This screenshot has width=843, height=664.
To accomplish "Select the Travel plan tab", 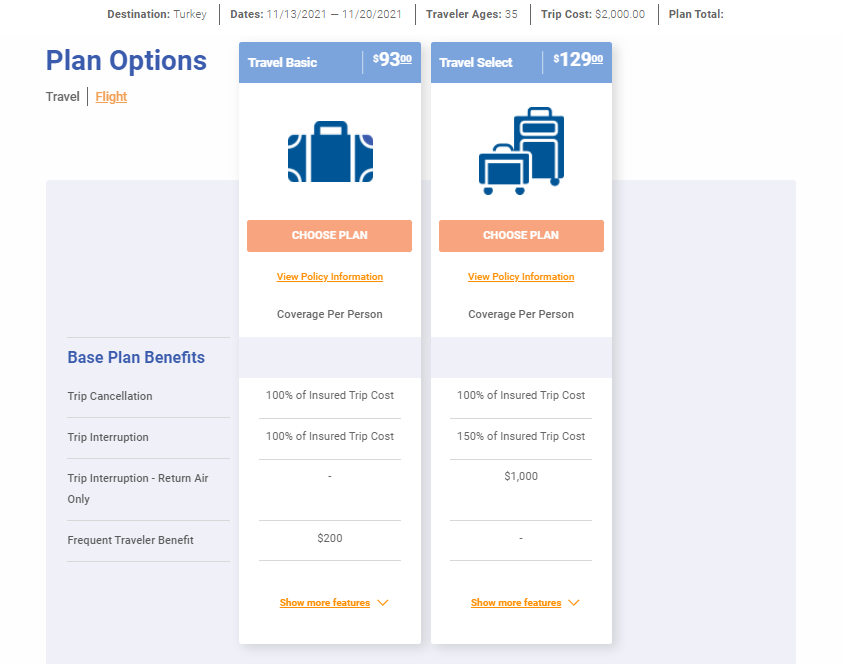I will [62, 97].
